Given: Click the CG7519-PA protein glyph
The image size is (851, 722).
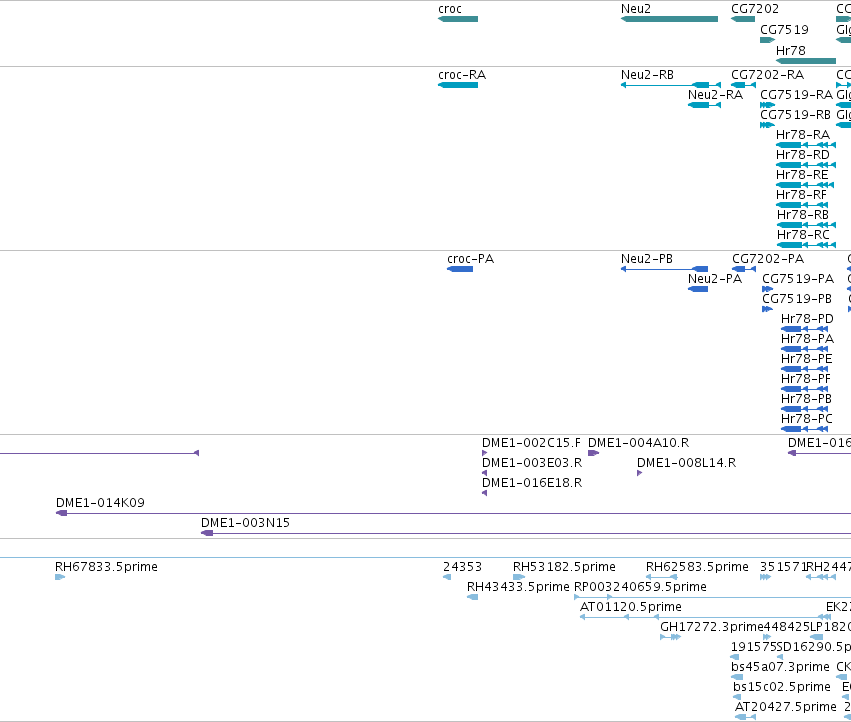Looking at the screenshot, I should pyautogui.click(x=767, y=289).
